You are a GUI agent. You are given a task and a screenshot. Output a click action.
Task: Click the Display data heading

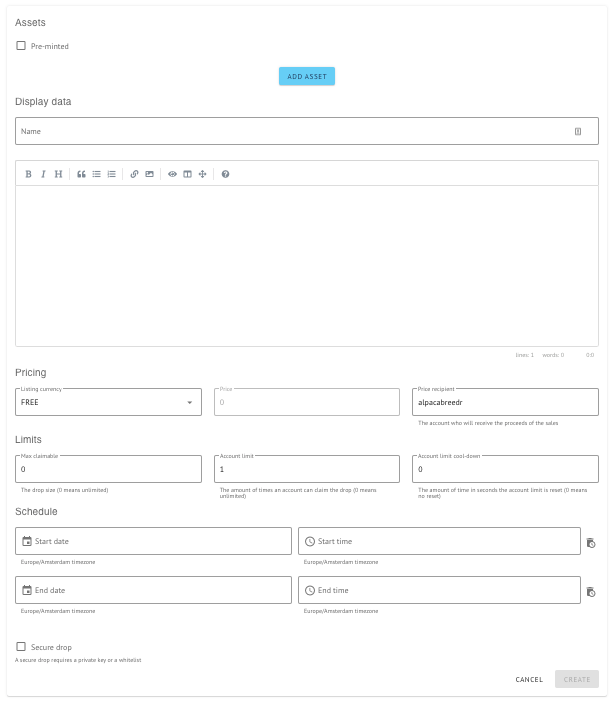(x=43, y=102)
